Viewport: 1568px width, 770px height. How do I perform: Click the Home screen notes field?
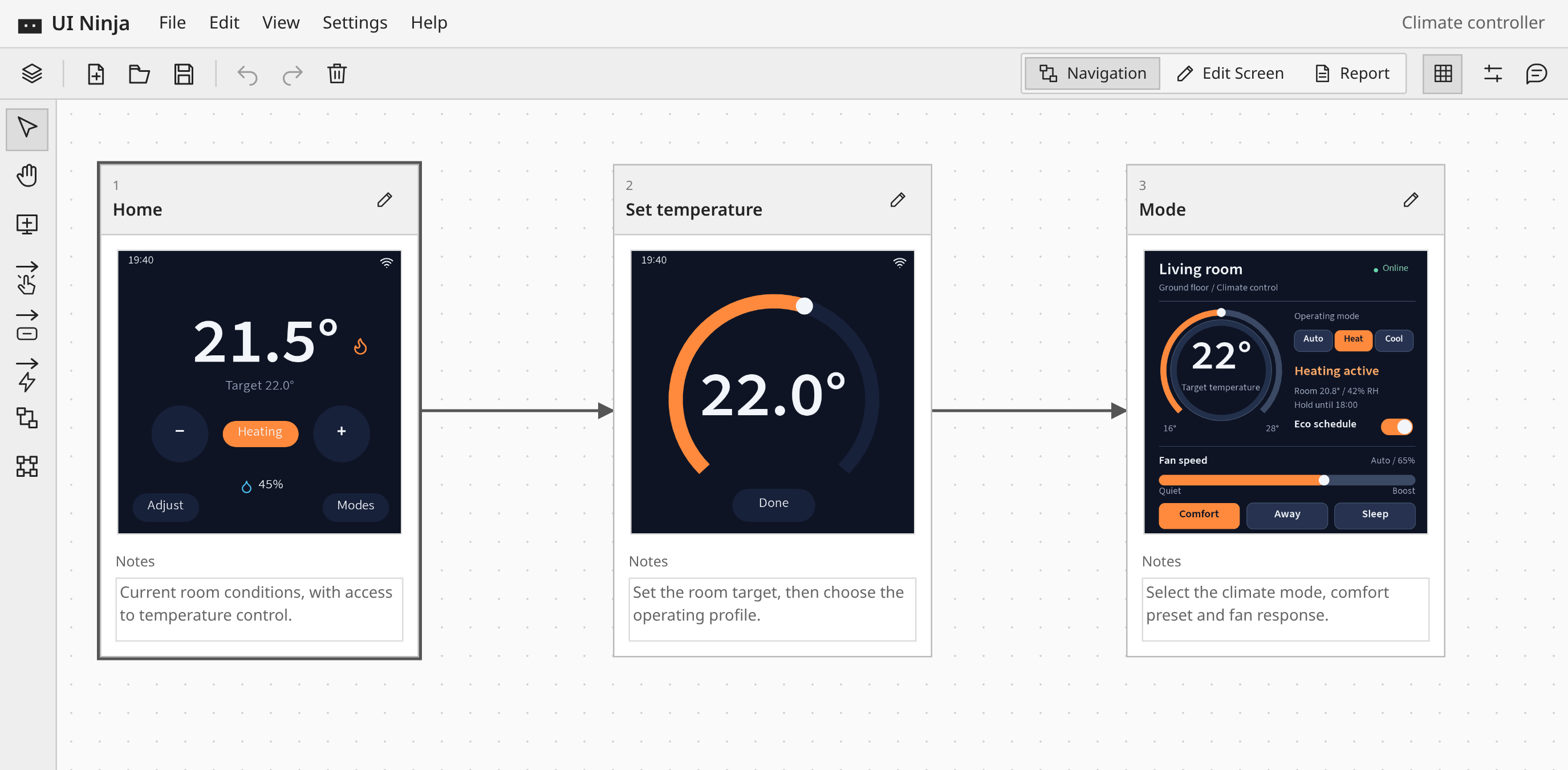click(x=259, y=609)
